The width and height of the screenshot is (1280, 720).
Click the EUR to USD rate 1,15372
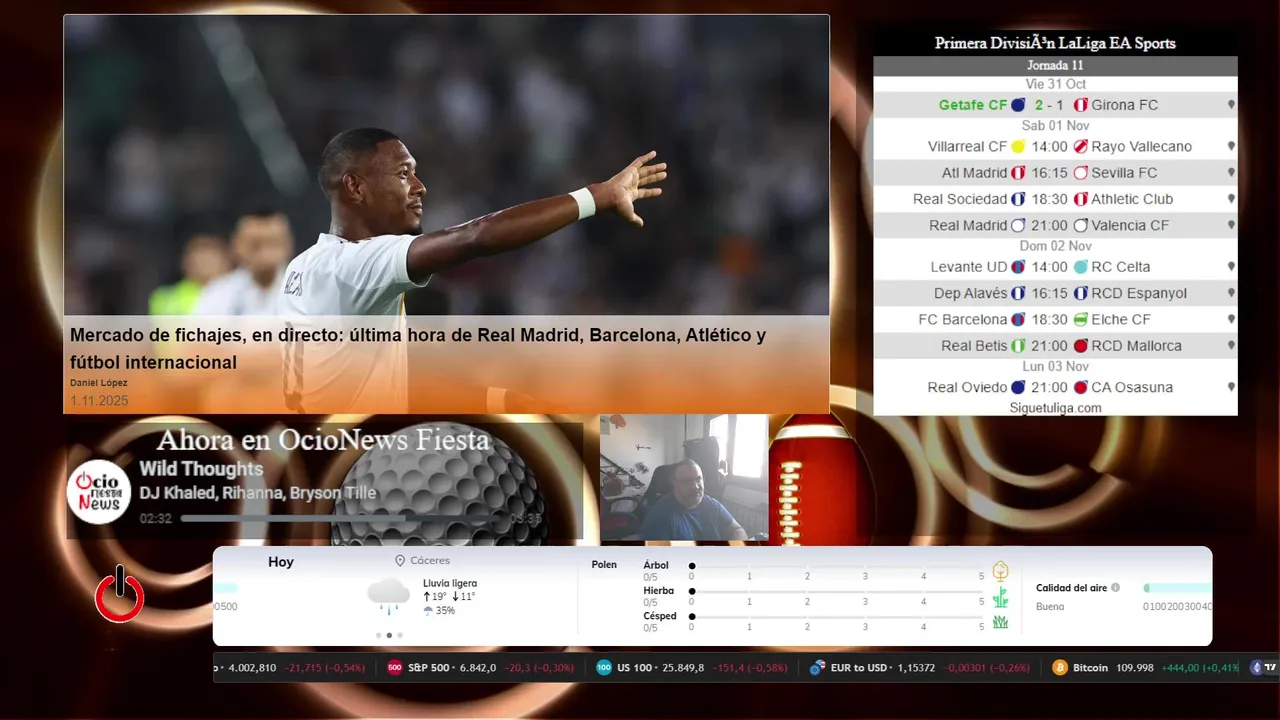[914, 668]
